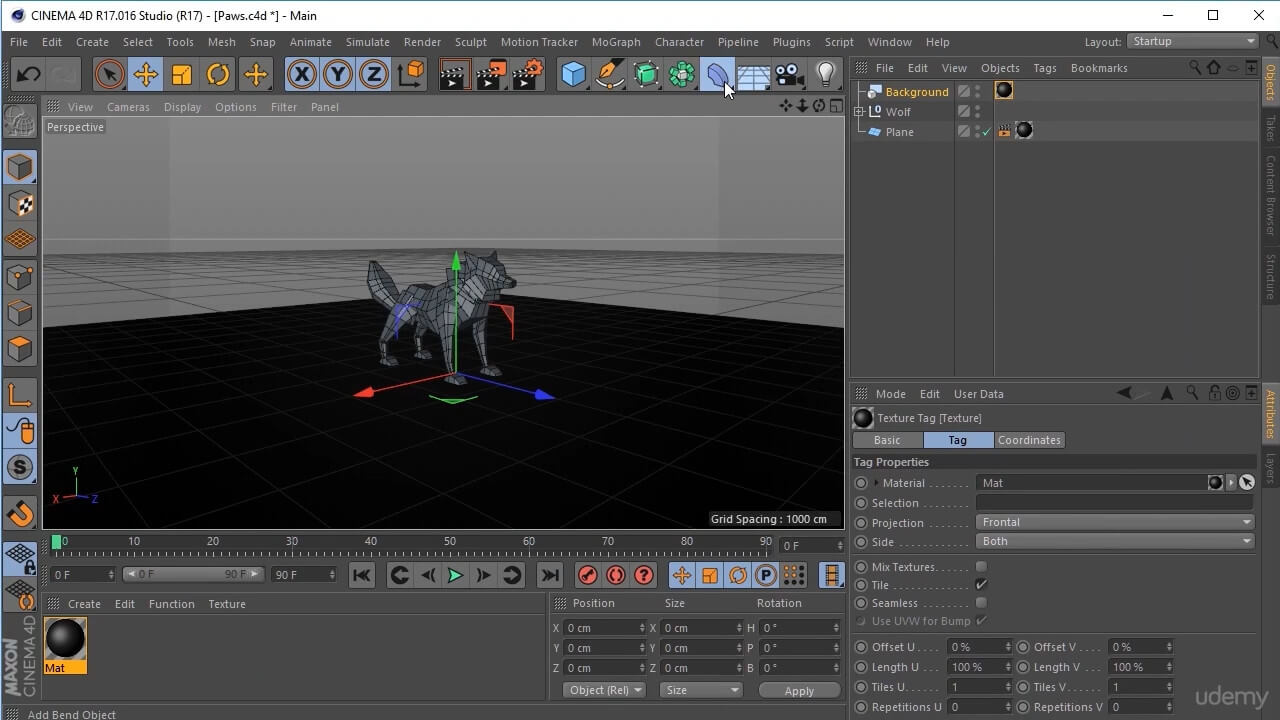Open the Side dropdown showing Both
Screen dimensions: 1280x720
coord(1114,541)
